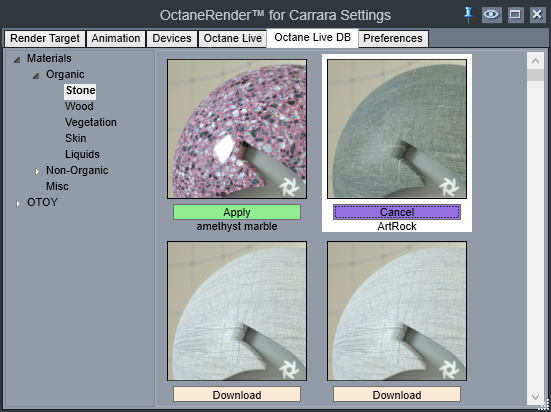Screen dimensions: 551x412
Task: Select the thumbnail above the right Download button
Action: 397,311
